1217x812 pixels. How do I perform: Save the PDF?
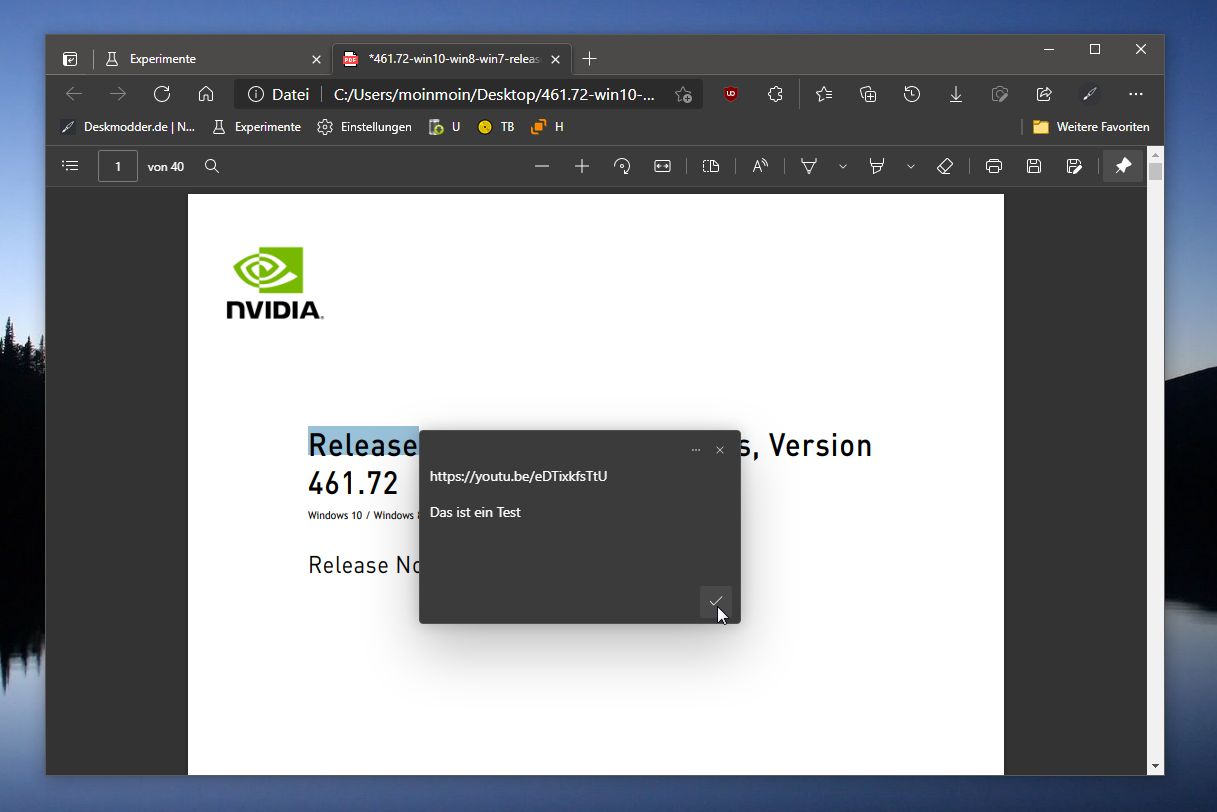[1034, 166]
